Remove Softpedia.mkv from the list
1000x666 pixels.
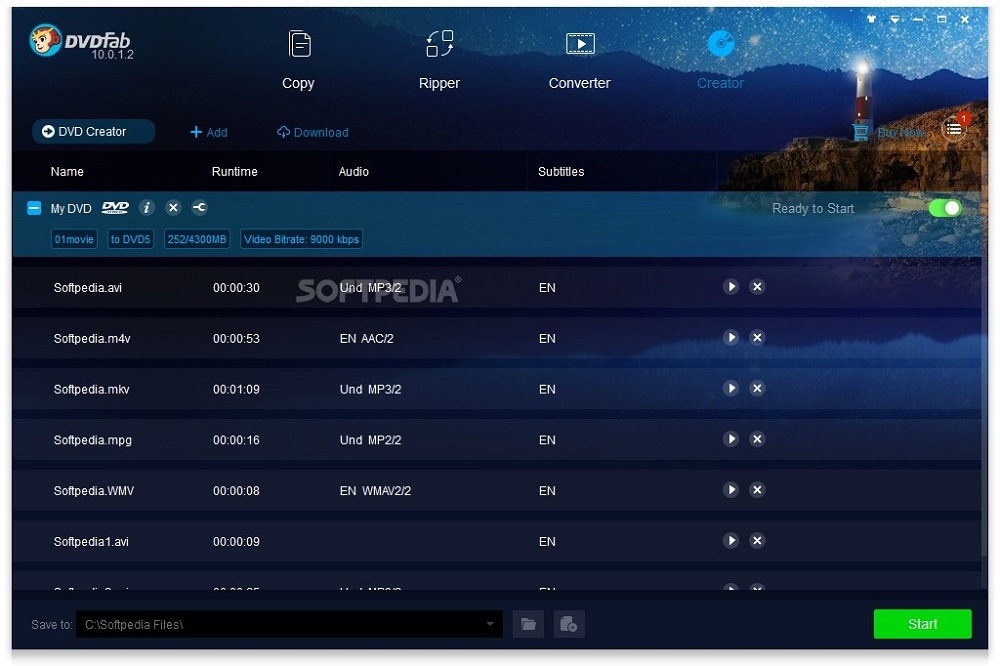coord(757,388)
